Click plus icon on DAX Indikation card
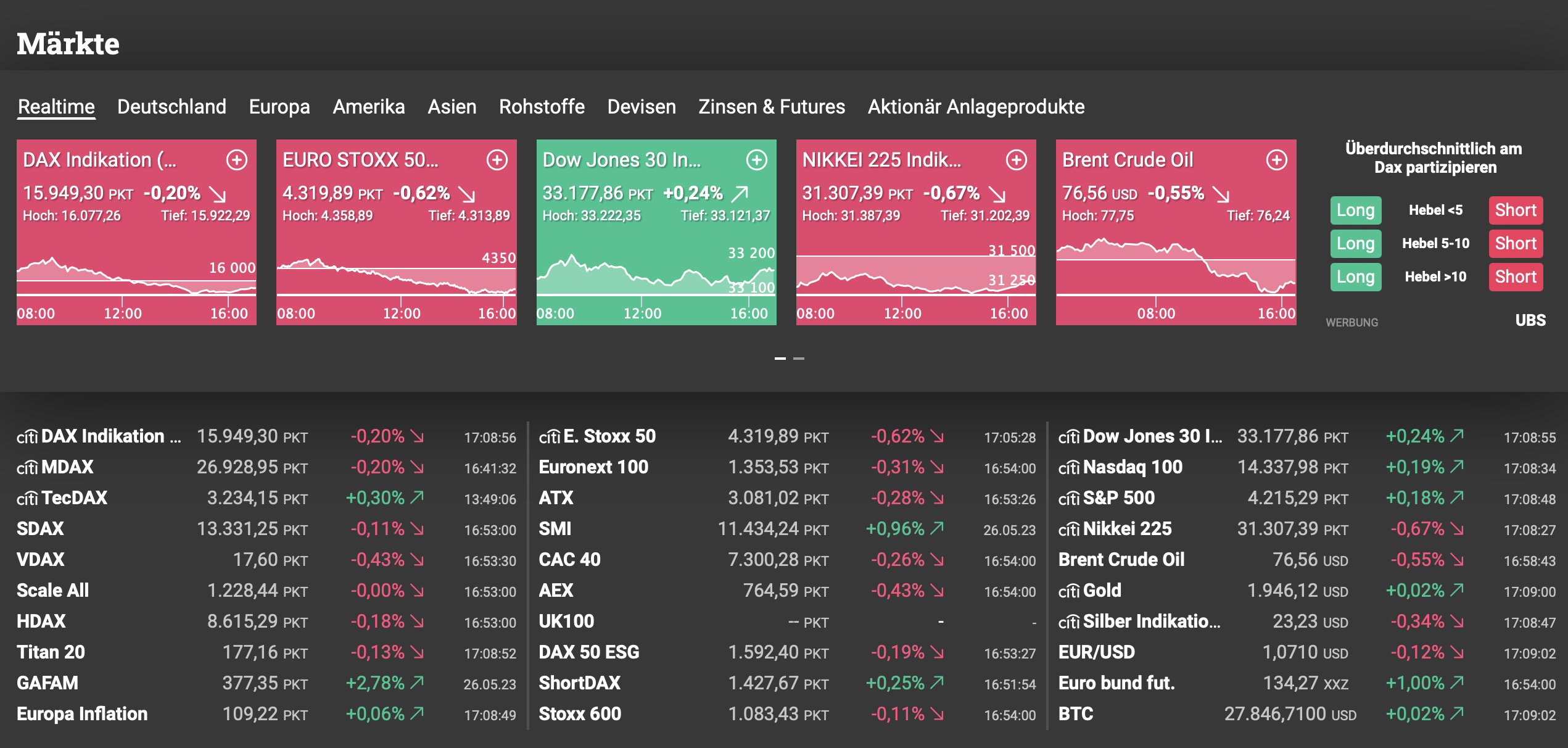Image resolution: width=1568 pixels, height=748 pixels. click(x=237, y=160)
